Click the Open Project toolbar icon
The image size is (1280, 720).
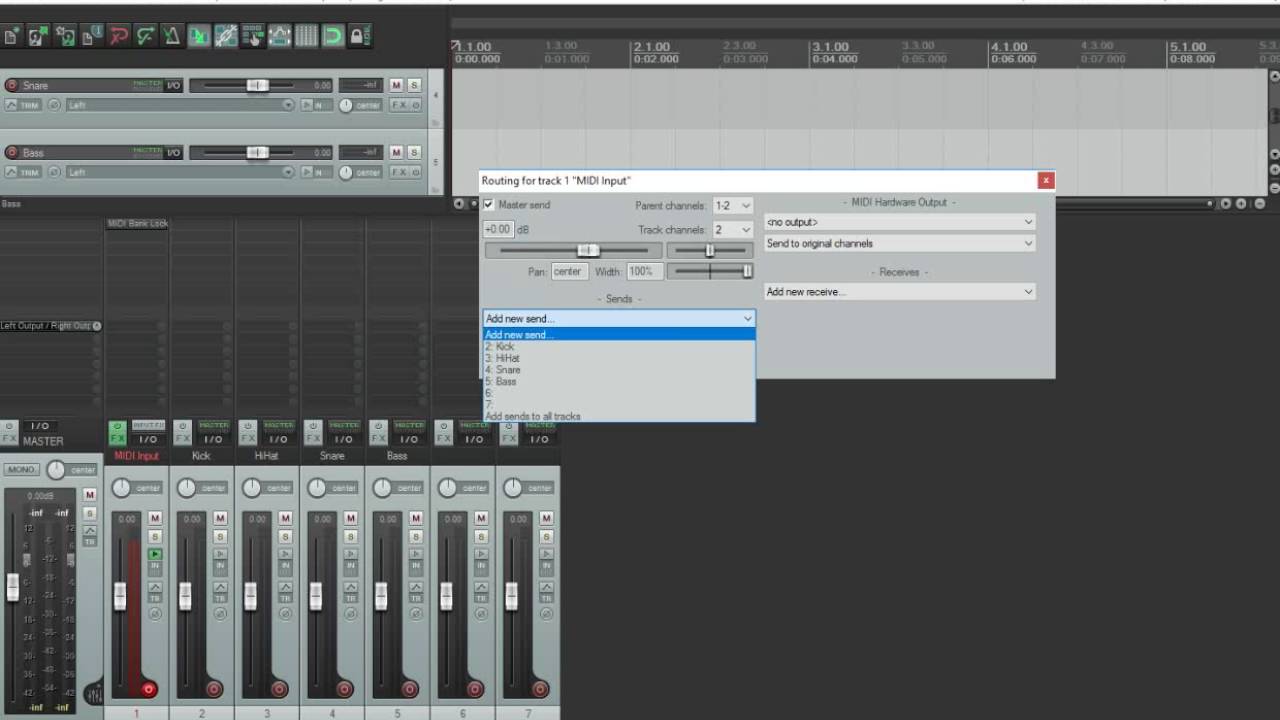coord(38,37)
